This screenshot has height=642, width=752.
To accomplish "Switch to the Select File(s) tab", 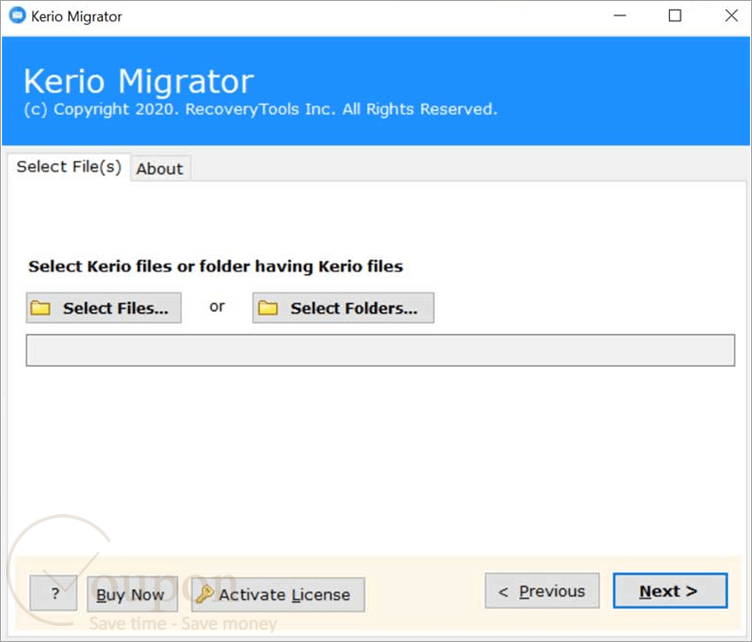I will [x=69, y=167].
